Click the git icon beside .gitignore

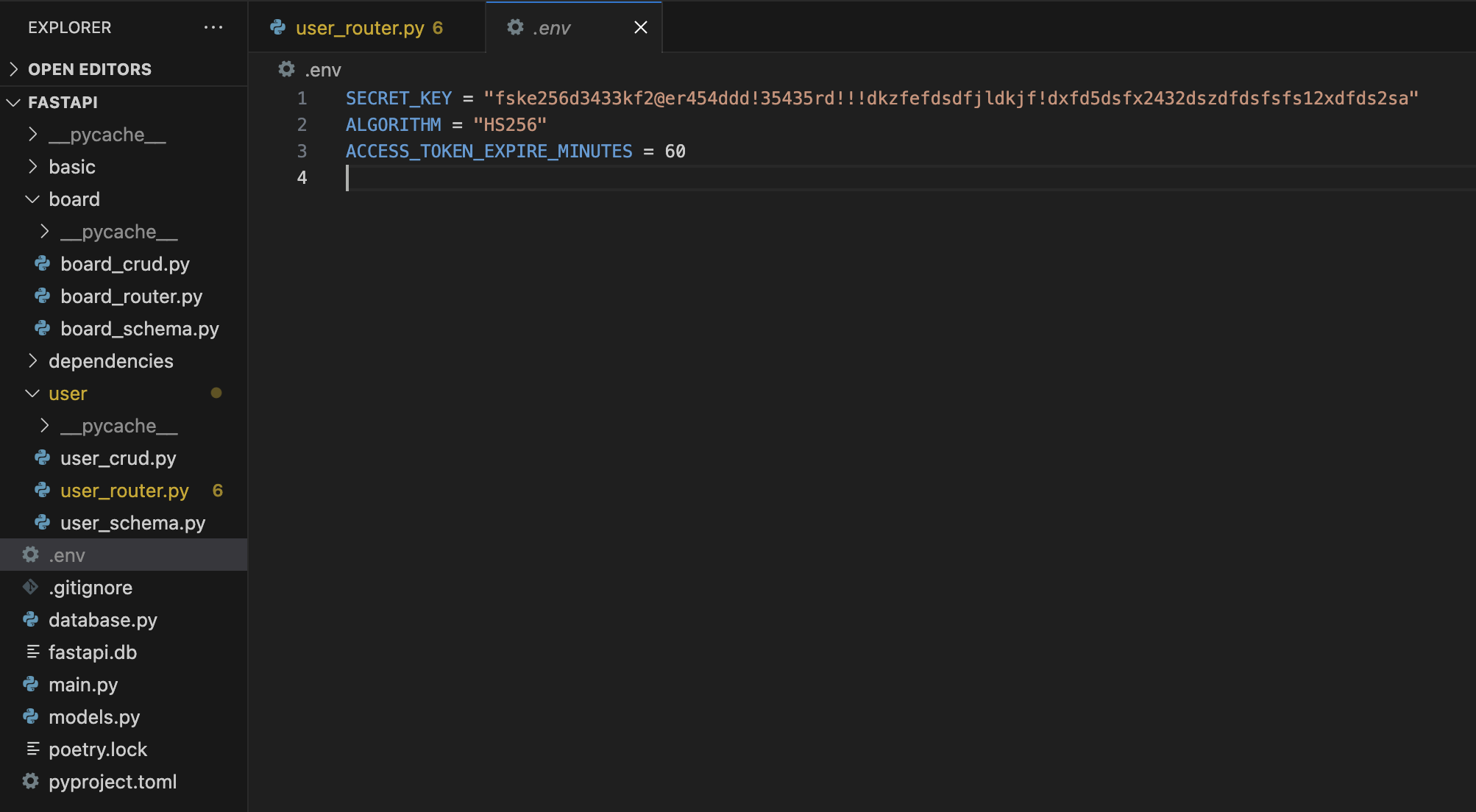click(x=30, y=587)
